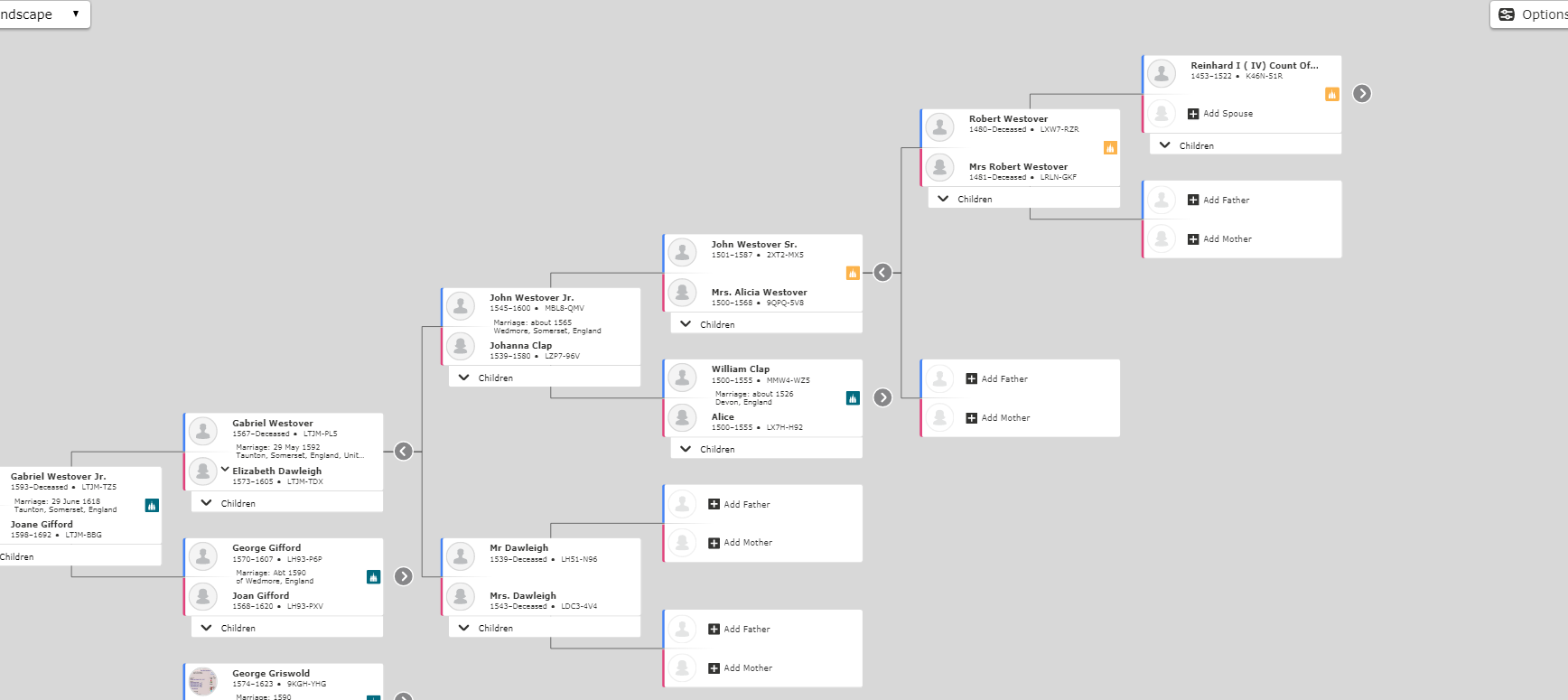Select the teal temple icon on George Gifford's card
Image resolution: width=1568 pixels, height=700 pixels.
coord(373,574)
